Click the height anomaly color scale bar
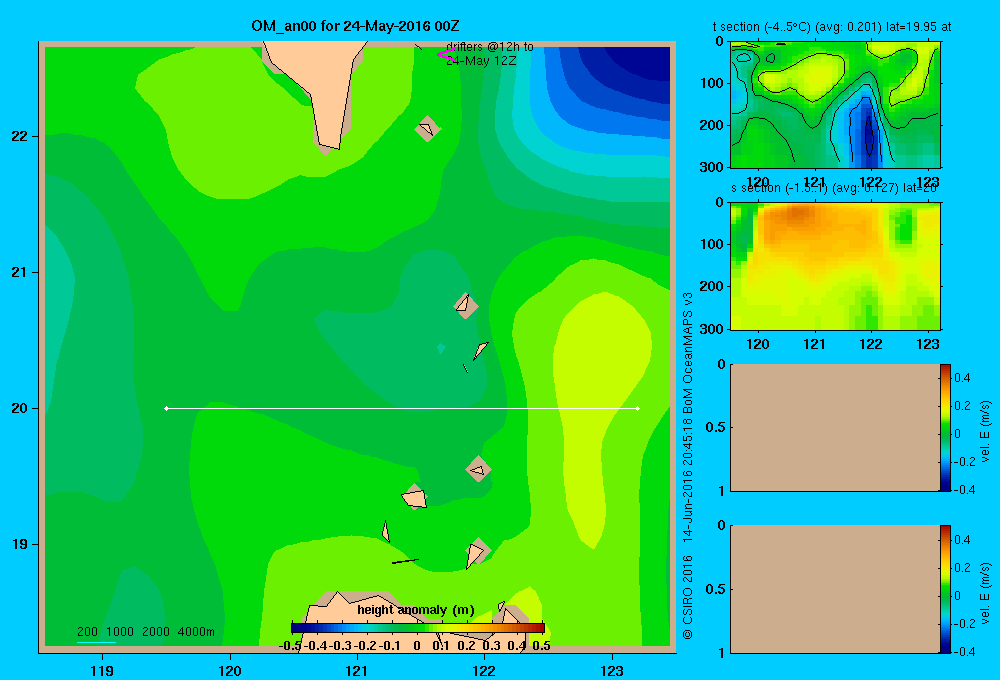This screenshot has width=1000, height=680. [418, 628]
